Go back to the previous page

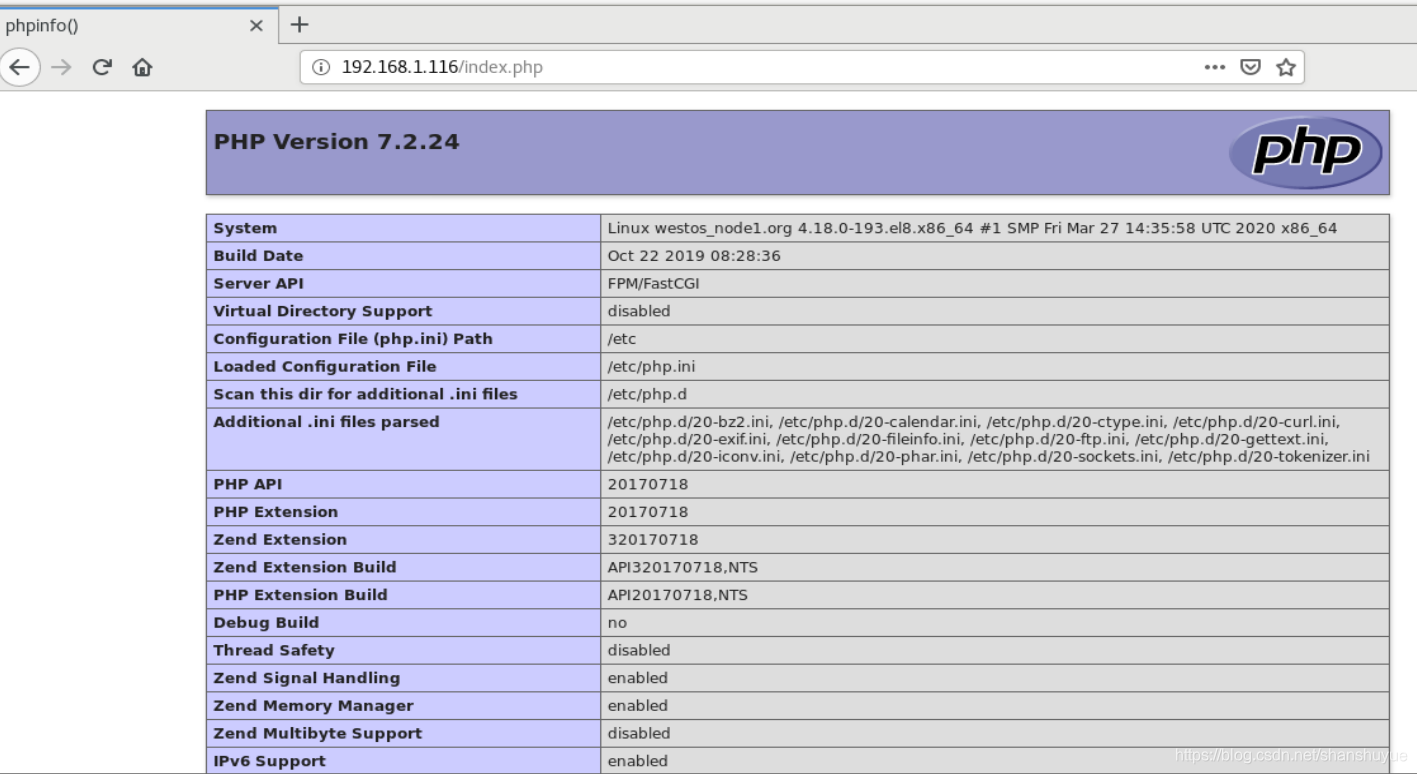click(20, 67)
